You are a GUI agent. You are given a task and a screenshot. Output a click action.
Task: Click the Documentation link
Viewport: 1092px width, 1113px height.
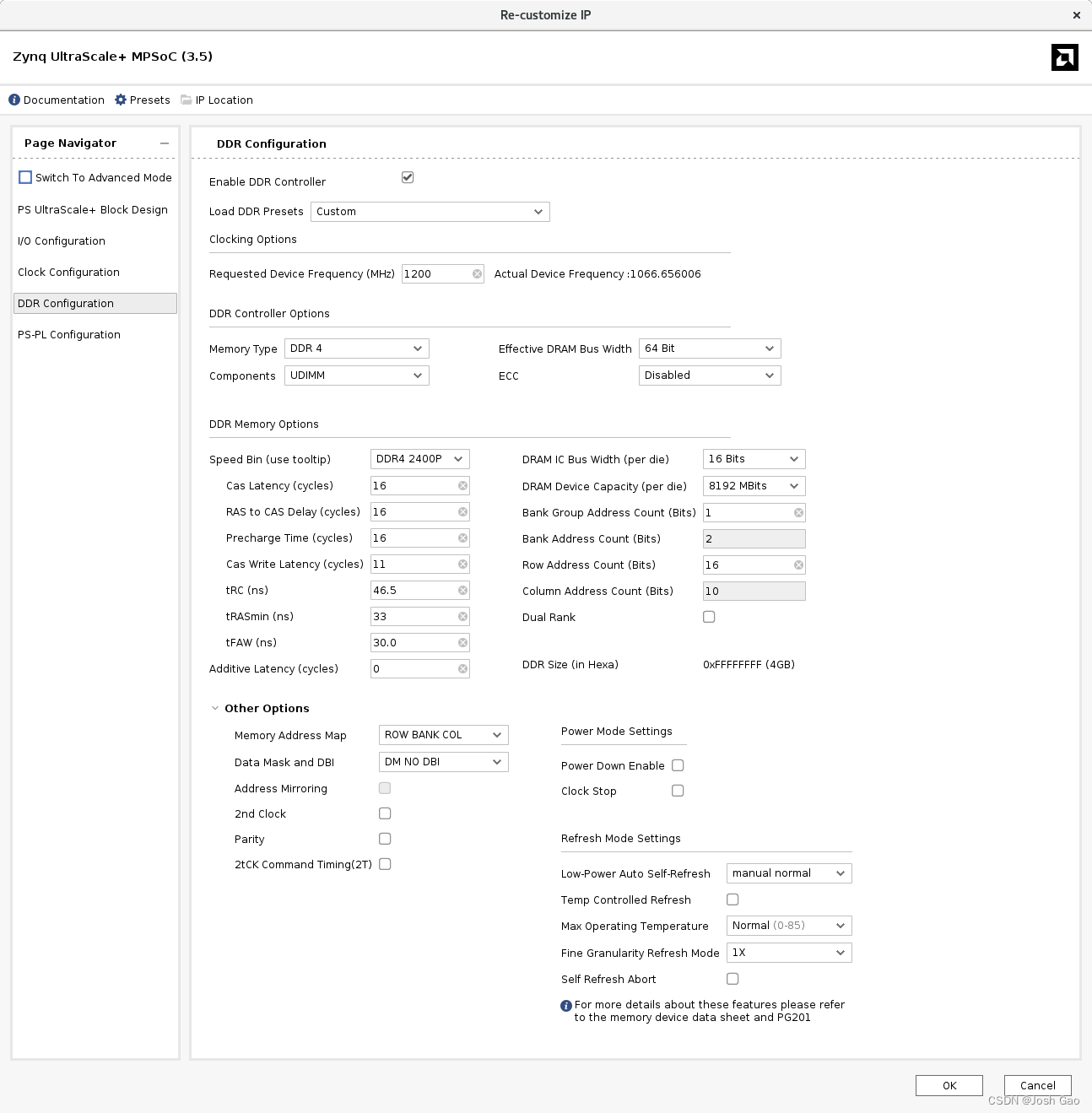[64, 100]
